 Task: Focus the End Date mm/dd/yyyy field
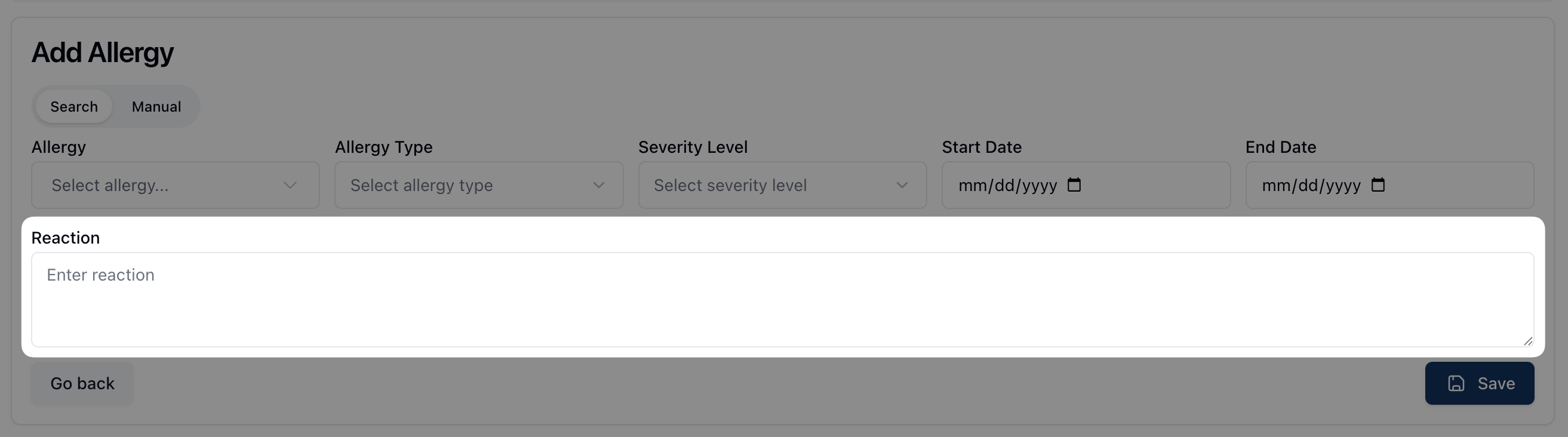coord(1311,185)
